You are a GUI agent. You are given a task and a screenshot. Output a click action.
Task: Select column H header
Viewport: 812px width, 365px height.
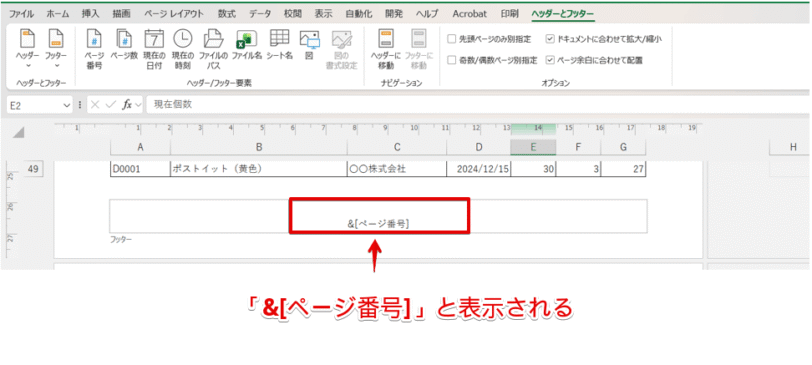click(793, 147)
